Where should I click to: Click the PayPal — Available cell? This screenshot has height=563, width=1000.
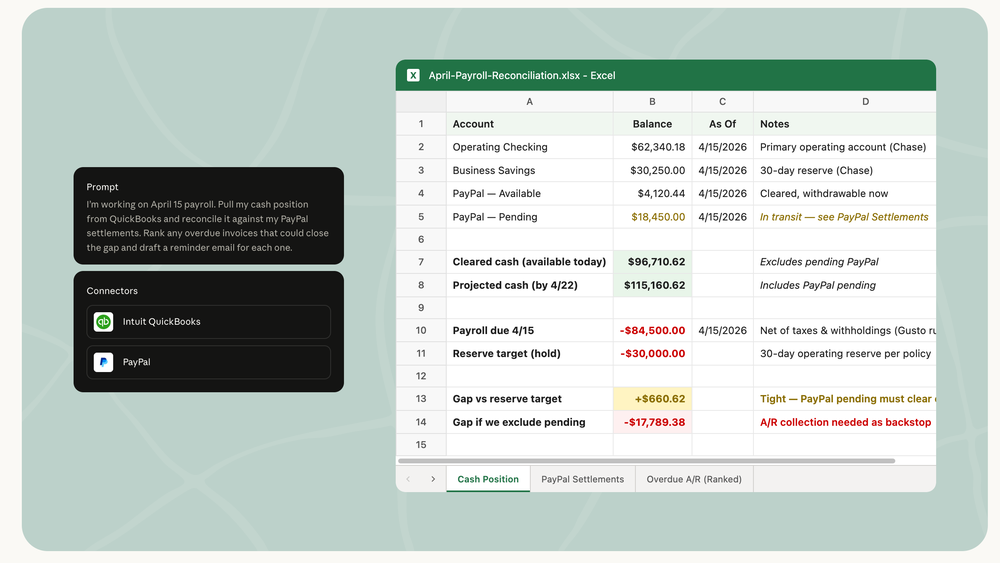click(x=529, y=193)
